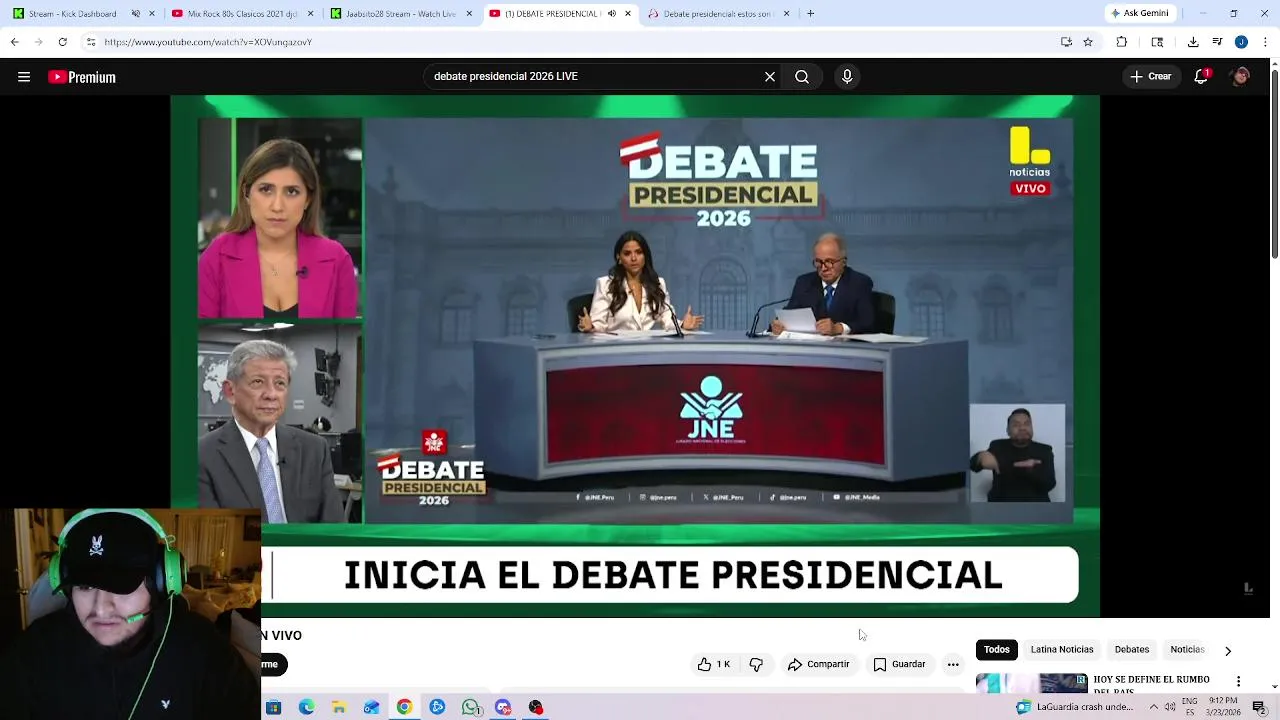Open more actions menu beside Guardar

pos(953,664)
